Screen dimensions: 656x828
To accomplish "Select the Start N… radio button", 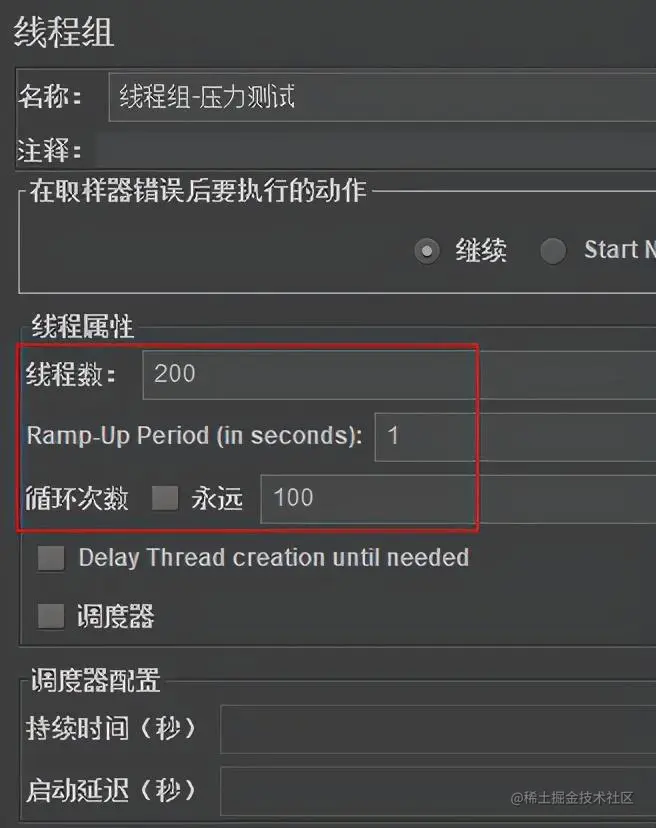I will click(x=553, y=251).
